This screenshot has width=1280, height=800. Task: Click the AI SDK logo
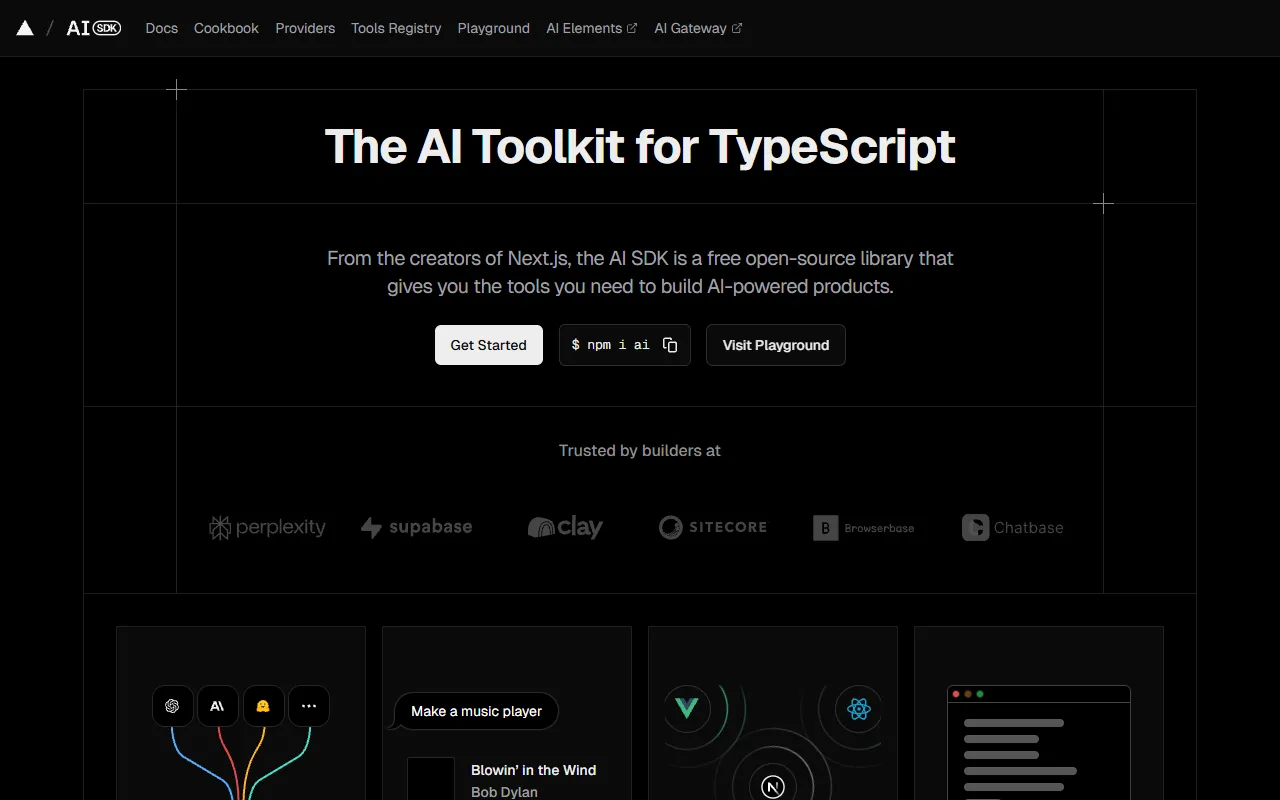coord(93,28)
